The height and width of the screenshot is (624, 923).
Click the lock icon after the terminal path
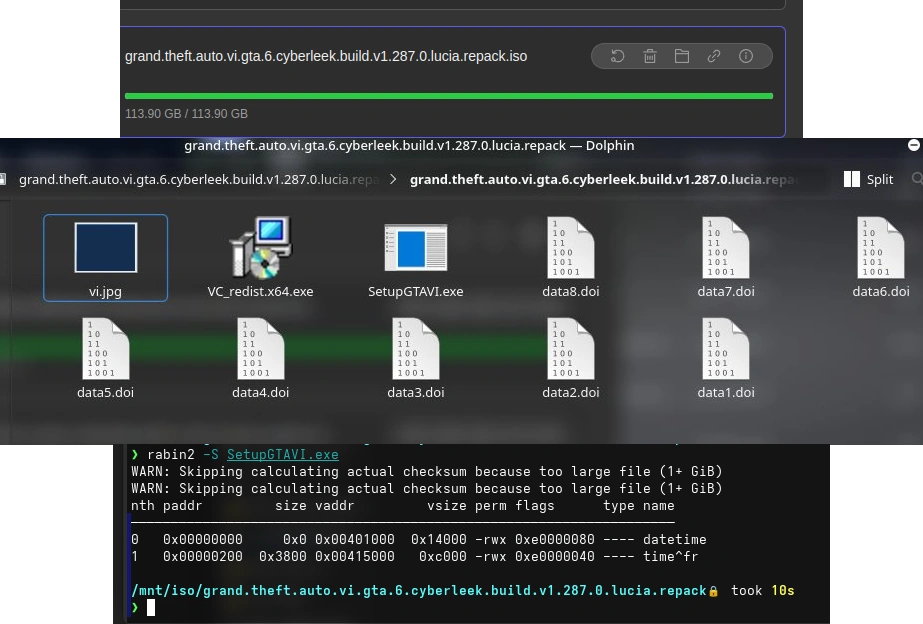pyautogui.click(x=713, y=592)
